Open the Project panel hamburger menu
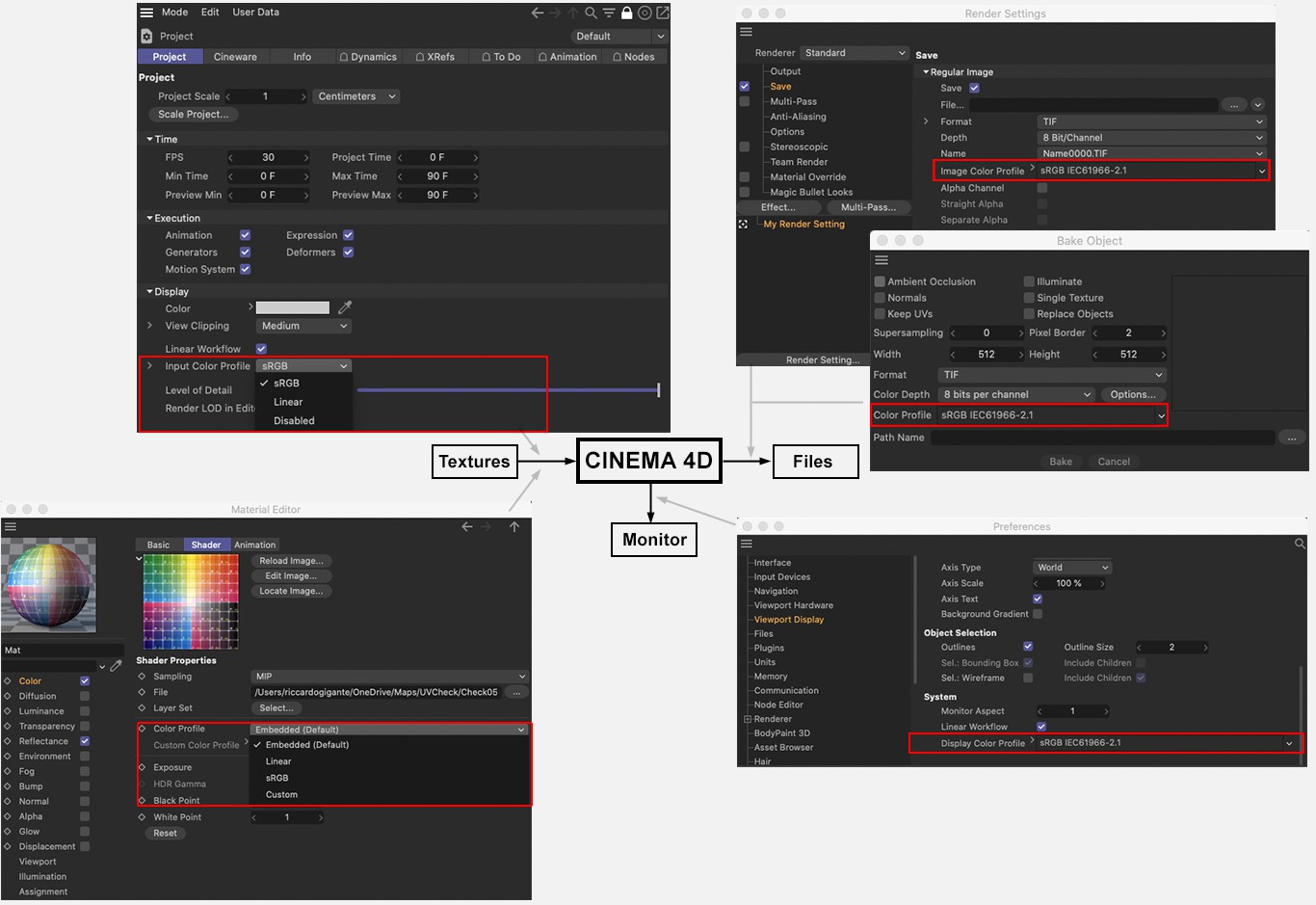 (x=146, y=13)
